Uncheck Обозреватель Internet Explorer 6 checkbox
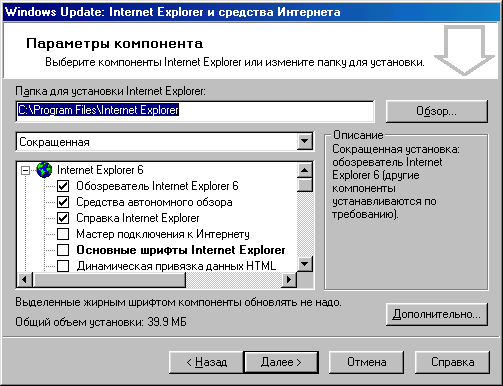The image size is (503, 386). point(63,186)
